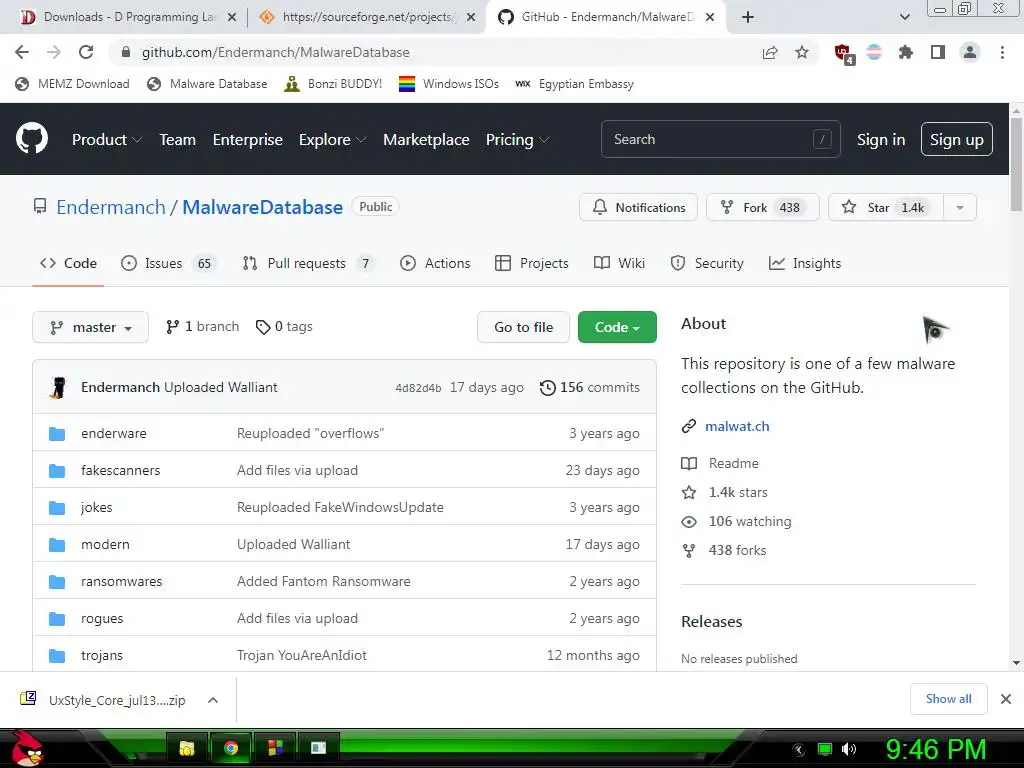Open the extensions puzzle piece icon
The image size is (1024, 768).
(x=906, y=52)
